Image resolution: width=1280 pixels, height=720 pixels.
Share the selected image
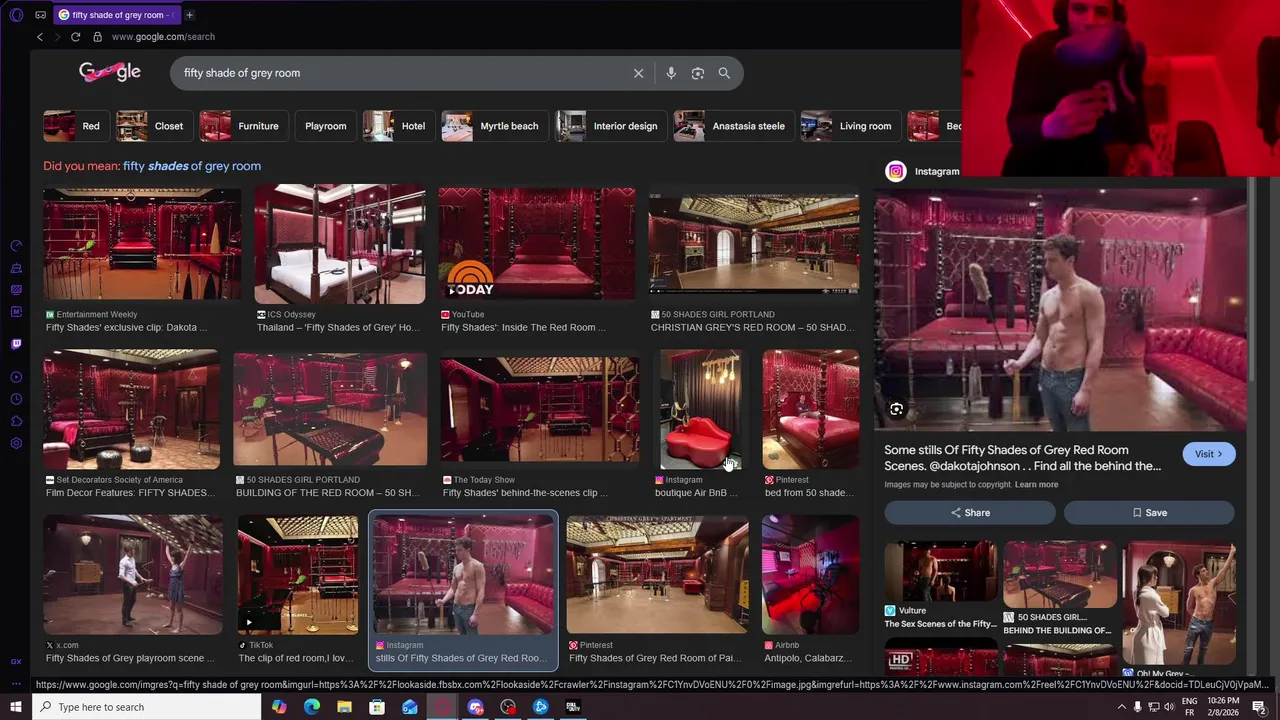click(970, 513)
